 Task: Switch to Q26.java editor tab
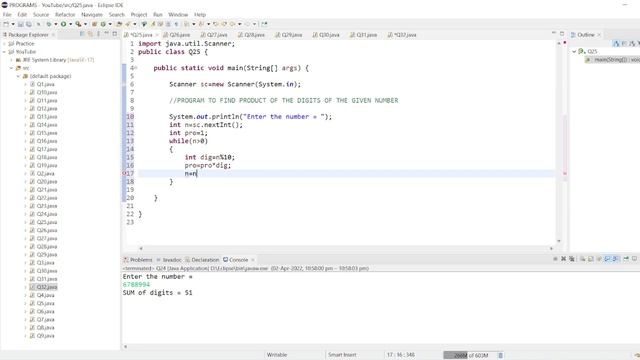[x=177, y=35]
